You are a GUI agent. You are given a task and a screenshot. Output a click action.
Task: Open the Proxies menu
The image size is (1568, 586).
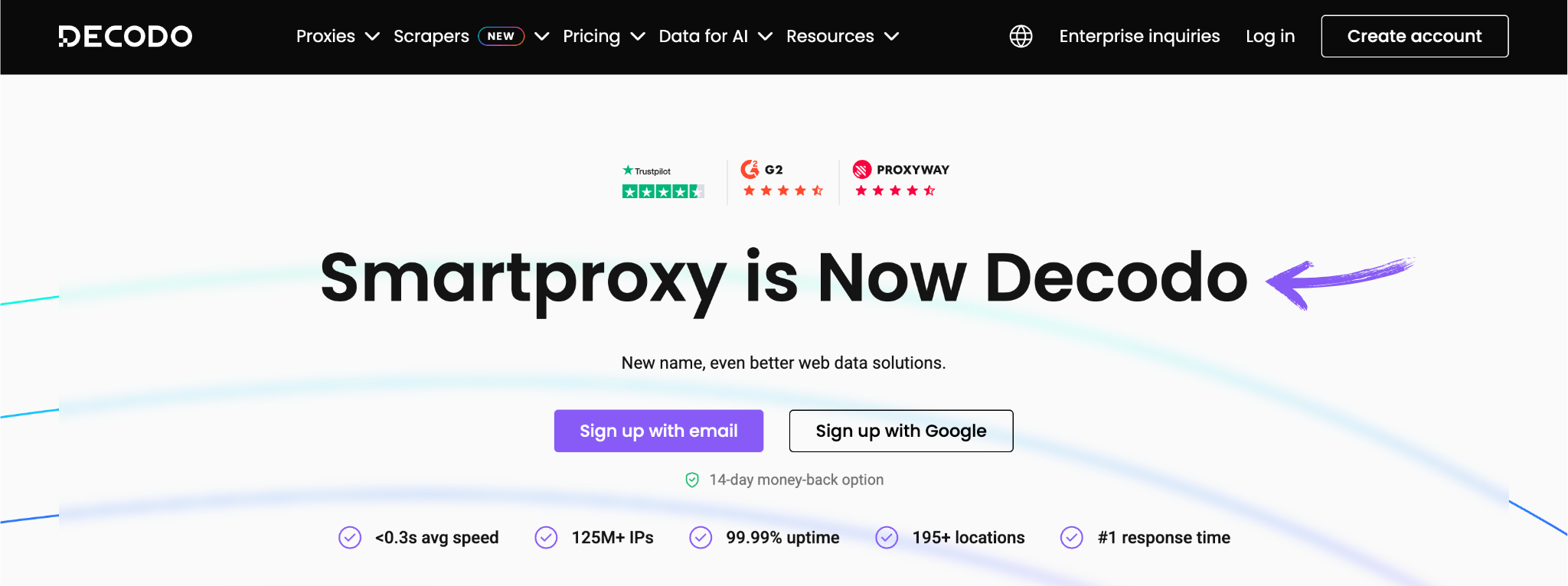pos(325,36)
